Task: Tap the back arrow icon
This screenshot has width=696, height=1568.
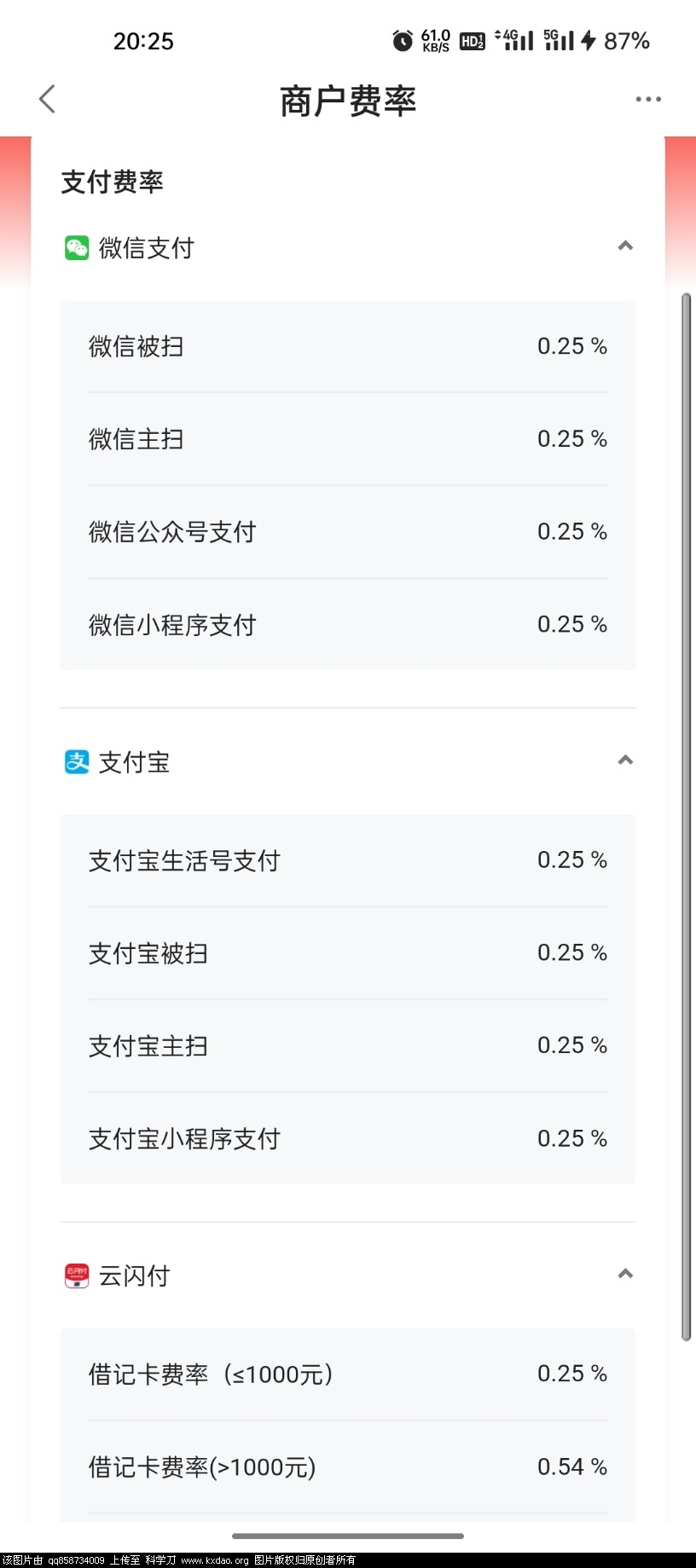Action: point(48,99)
